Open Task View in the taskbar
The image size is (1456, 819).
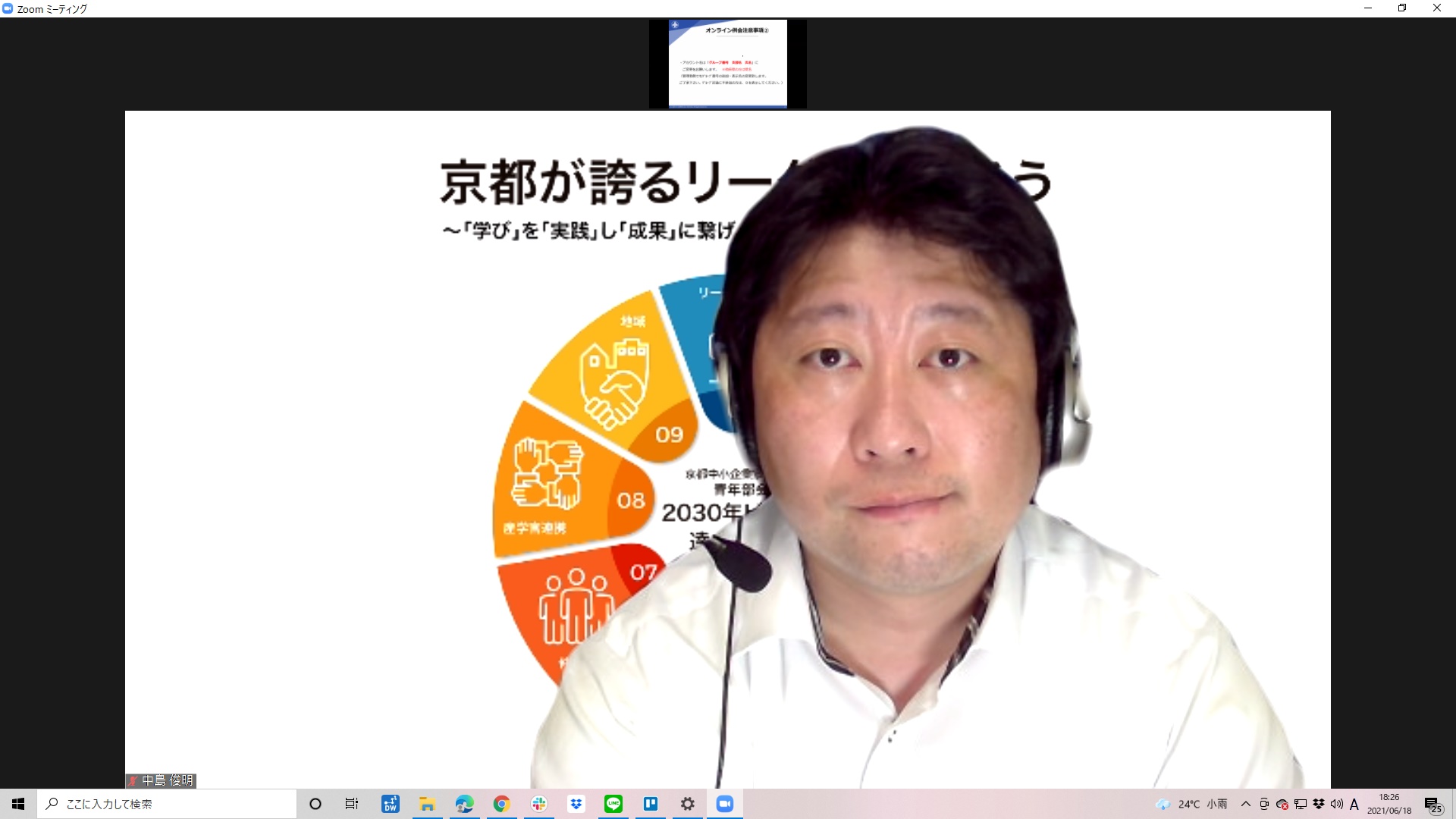pyautogui.click(x=352, y=804)
